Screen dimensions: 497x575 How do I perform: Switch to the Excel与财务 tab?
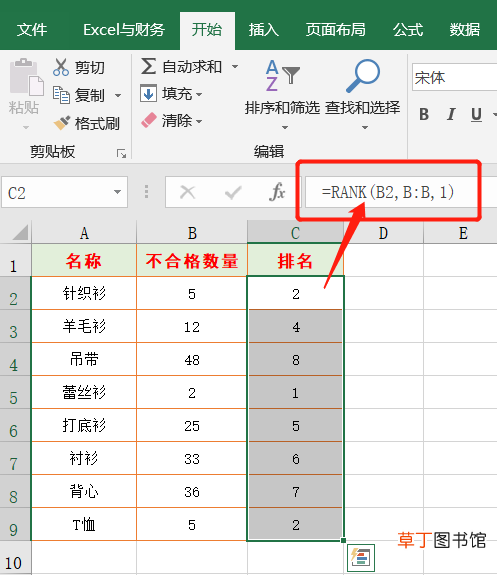pyautogui.click(x=124, y=30)
